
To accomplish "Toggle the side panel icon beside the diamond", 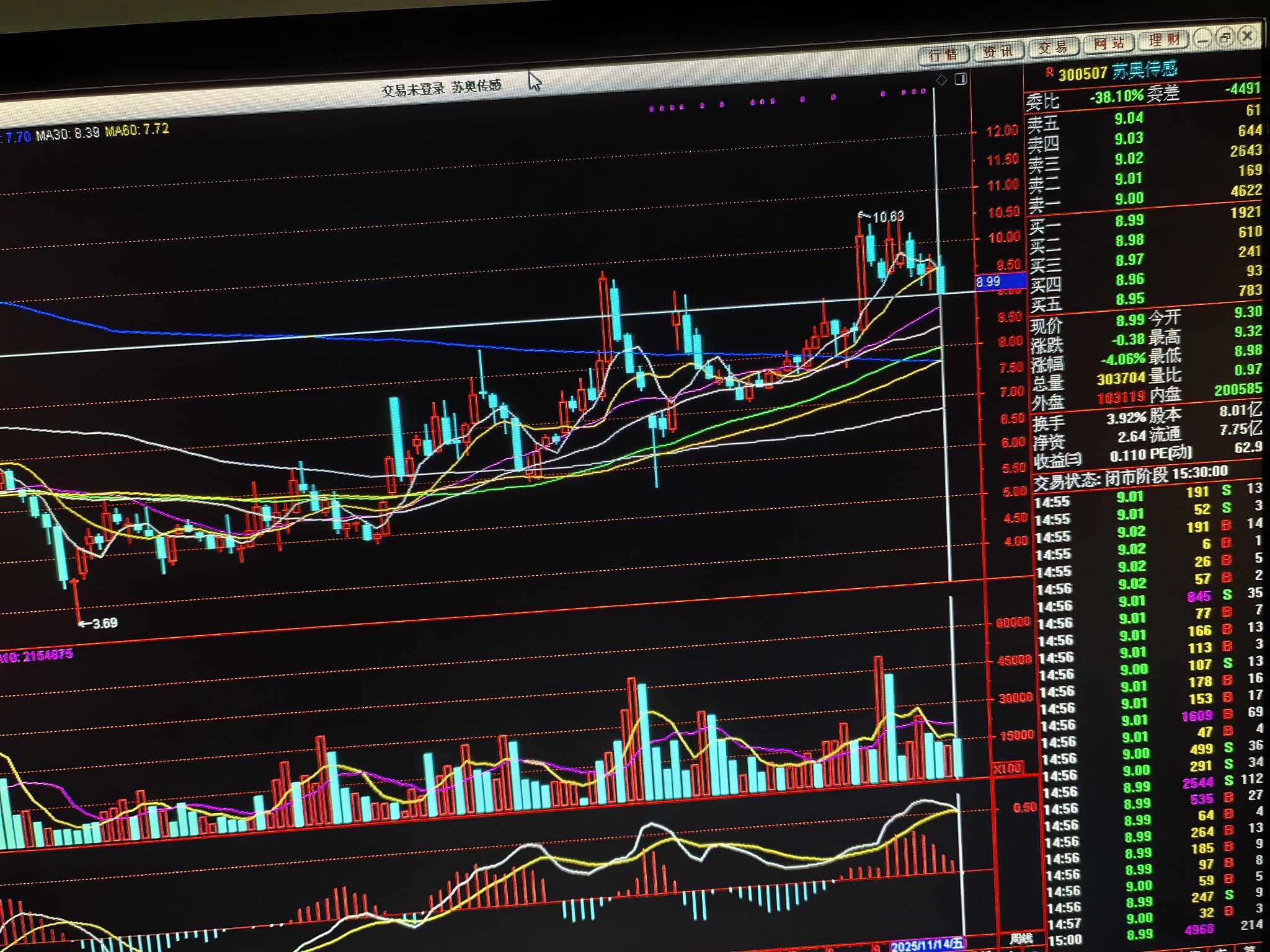I will (x=961, y=78).
